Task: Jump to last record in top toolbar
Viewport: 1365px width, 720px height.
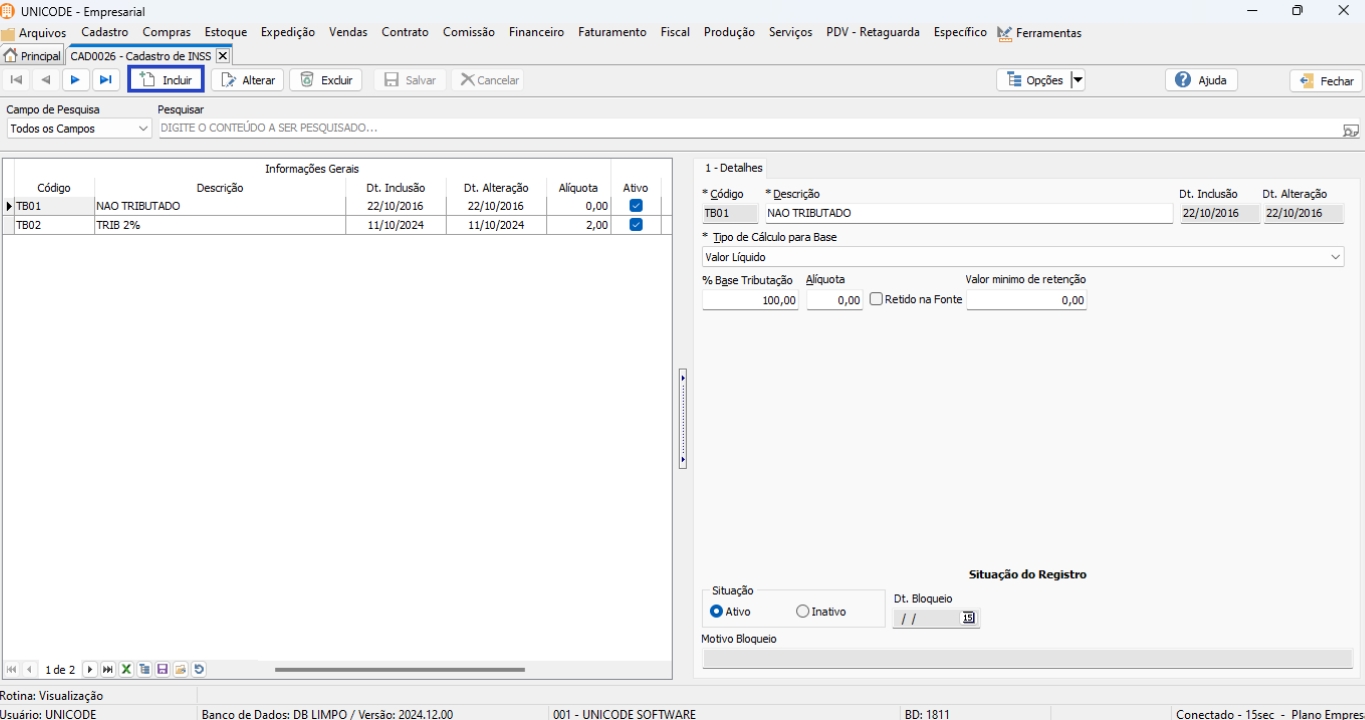Action: pos(105,80)
